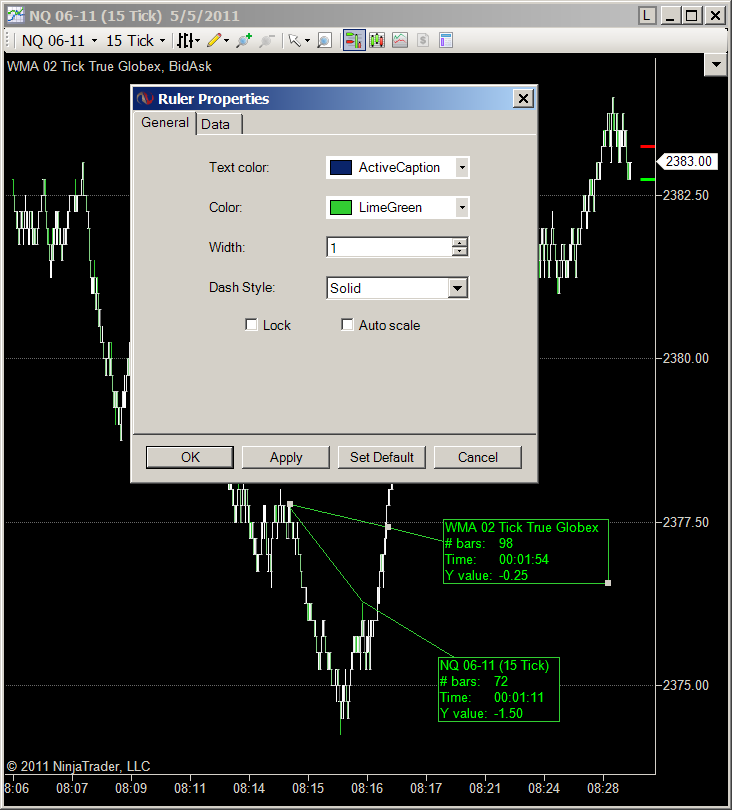Click the zoom in magnifier icon
The width and height of the screenshot is (732, 810).
(244, 40)
